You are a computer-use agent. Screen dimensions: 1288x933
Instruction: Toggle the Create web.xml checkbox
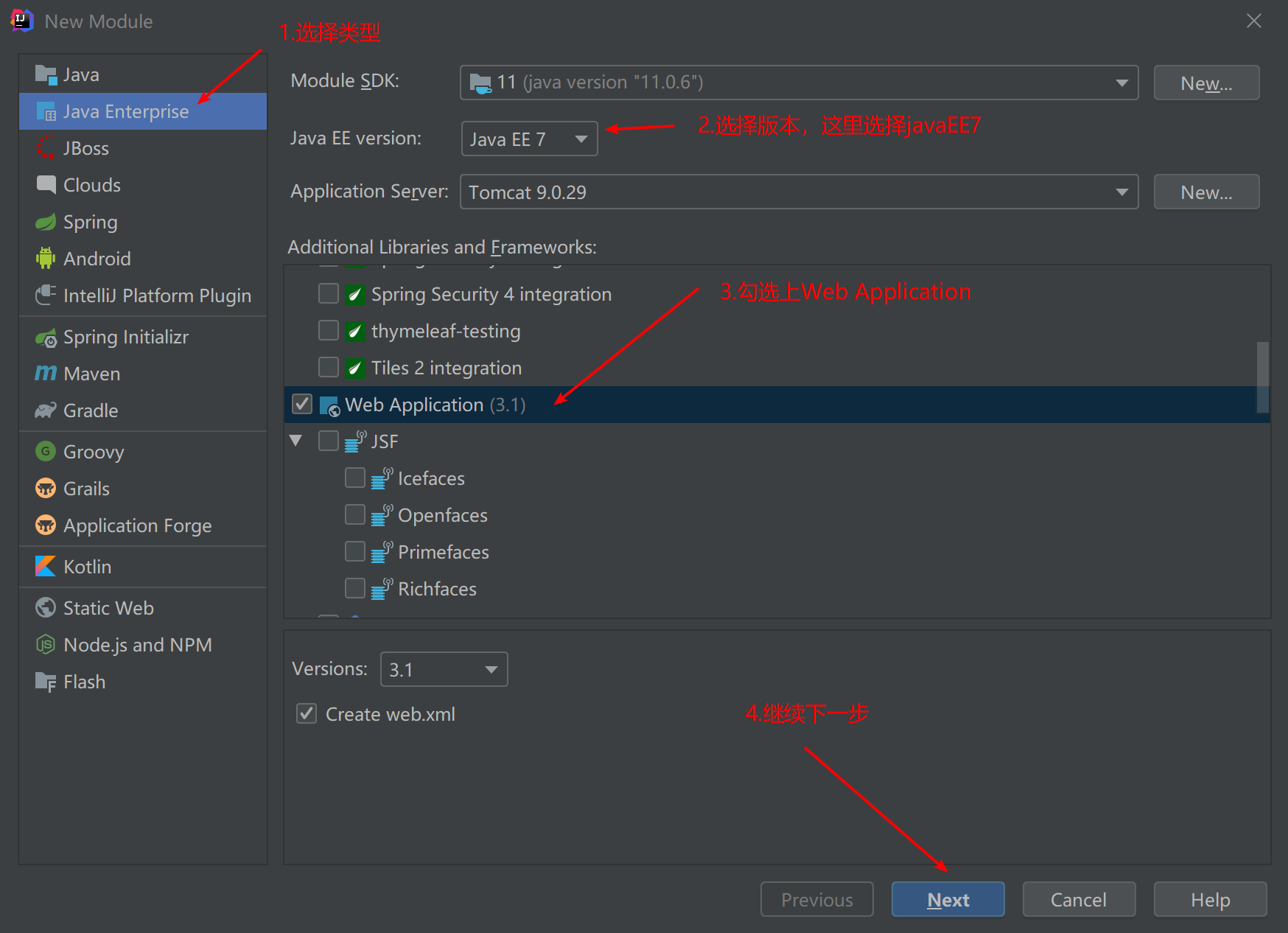pyautogui.click(x=307, y=714)
